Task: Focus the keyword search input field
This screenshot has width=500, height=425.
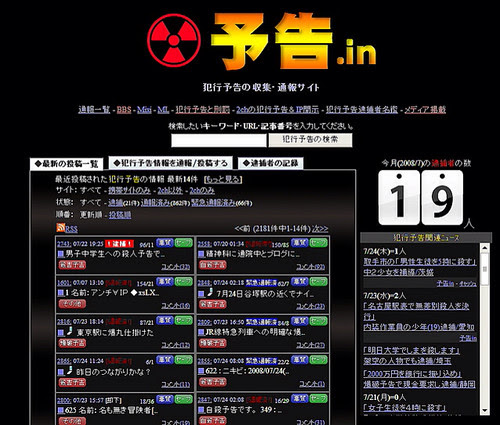Action: (x=219, y=140)
